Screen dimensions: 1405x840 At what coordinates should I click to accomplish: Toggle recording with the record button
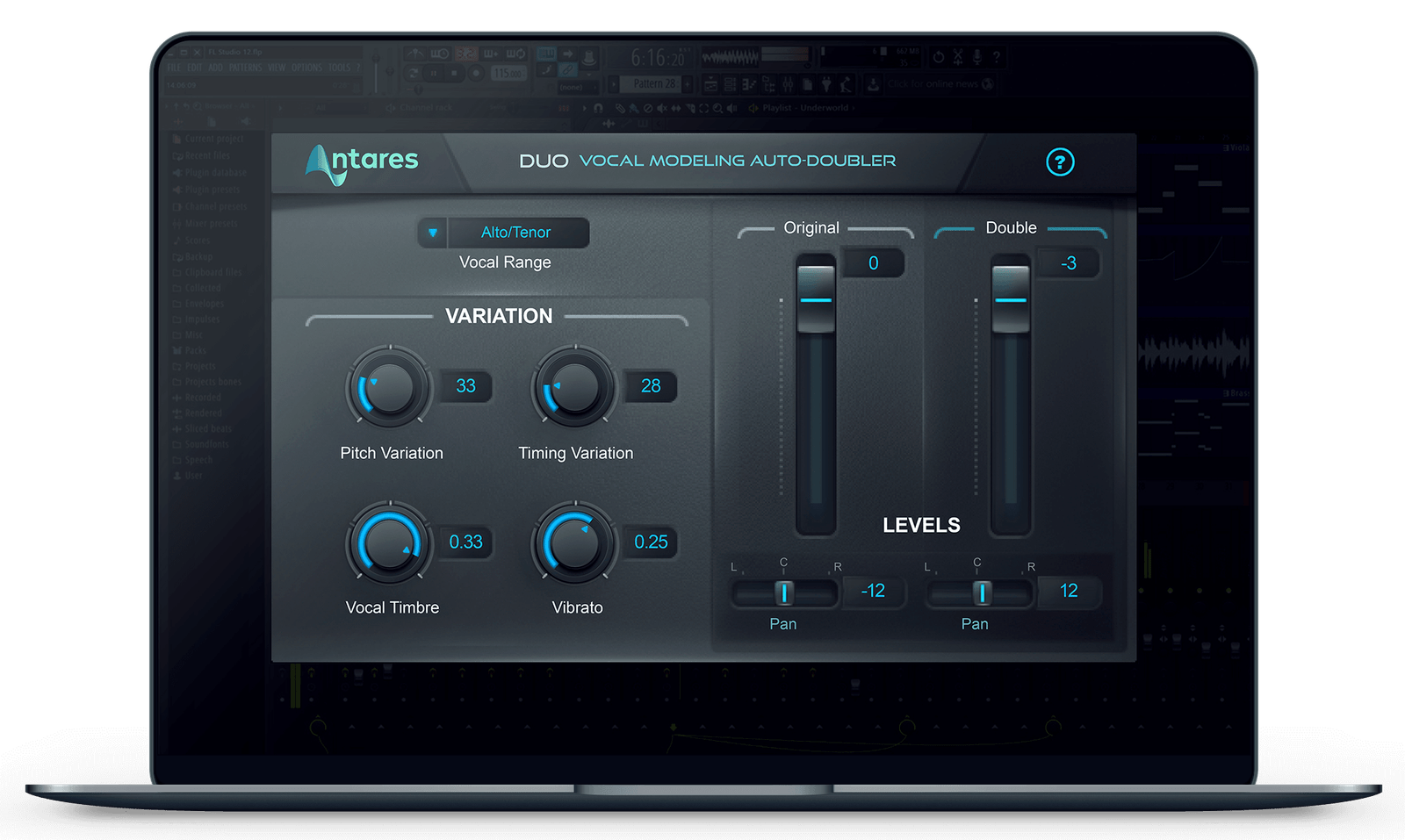pos(477,74)
